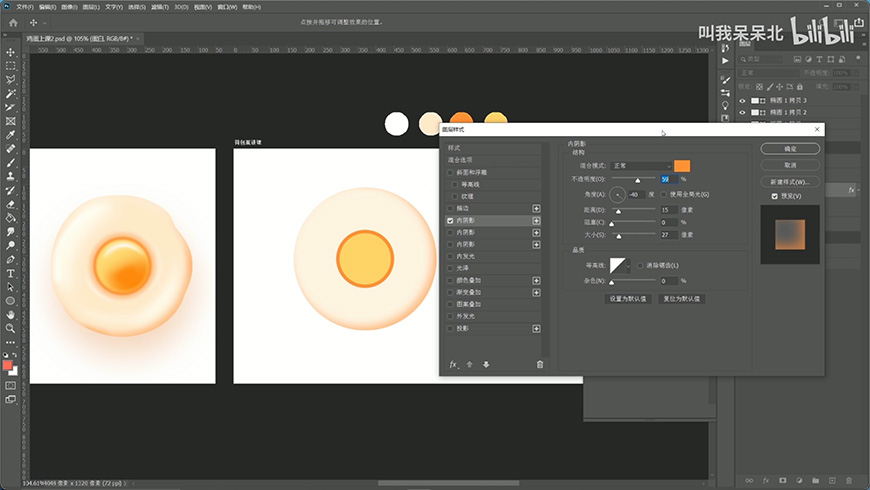Open the 滤镜 (Filter) menu
This screenshot has height=490, width=870.
pyautogui.click(x=159, y=6)
